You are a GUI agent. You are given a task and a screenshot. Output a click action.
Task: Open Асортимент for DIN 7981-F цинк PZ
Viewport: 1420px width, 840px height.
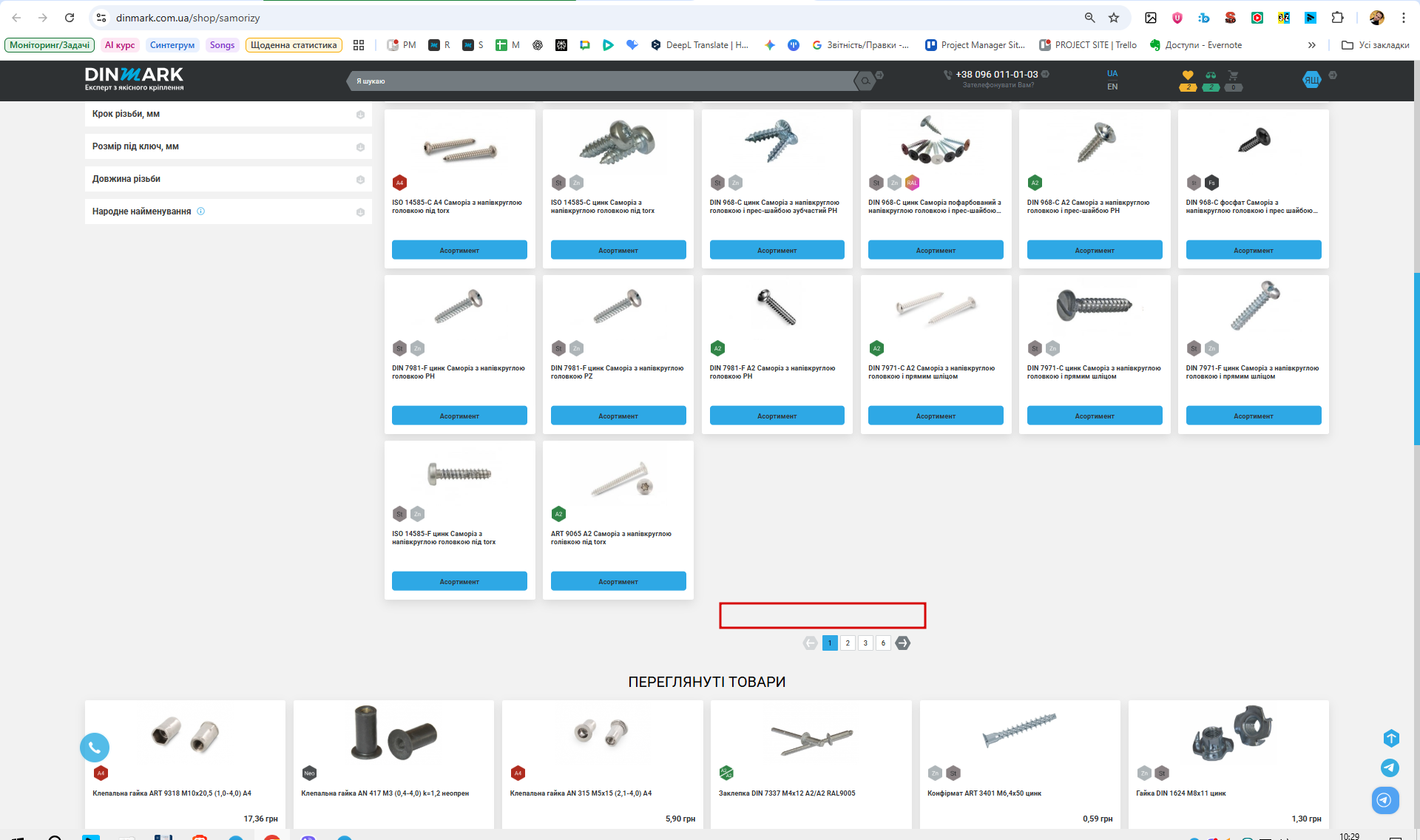tap(618, 416)
